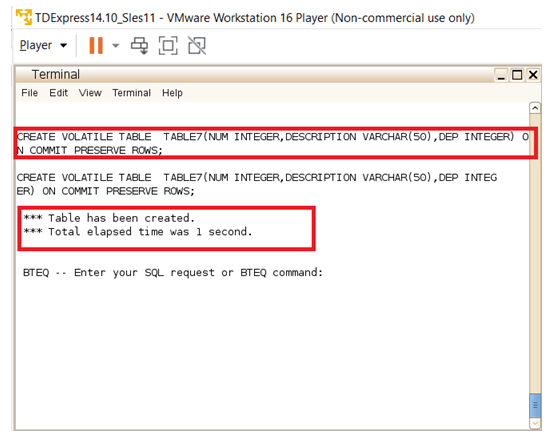Open the Player dropdown menu
Screen dimensions: 551x442
click(43, 45)
